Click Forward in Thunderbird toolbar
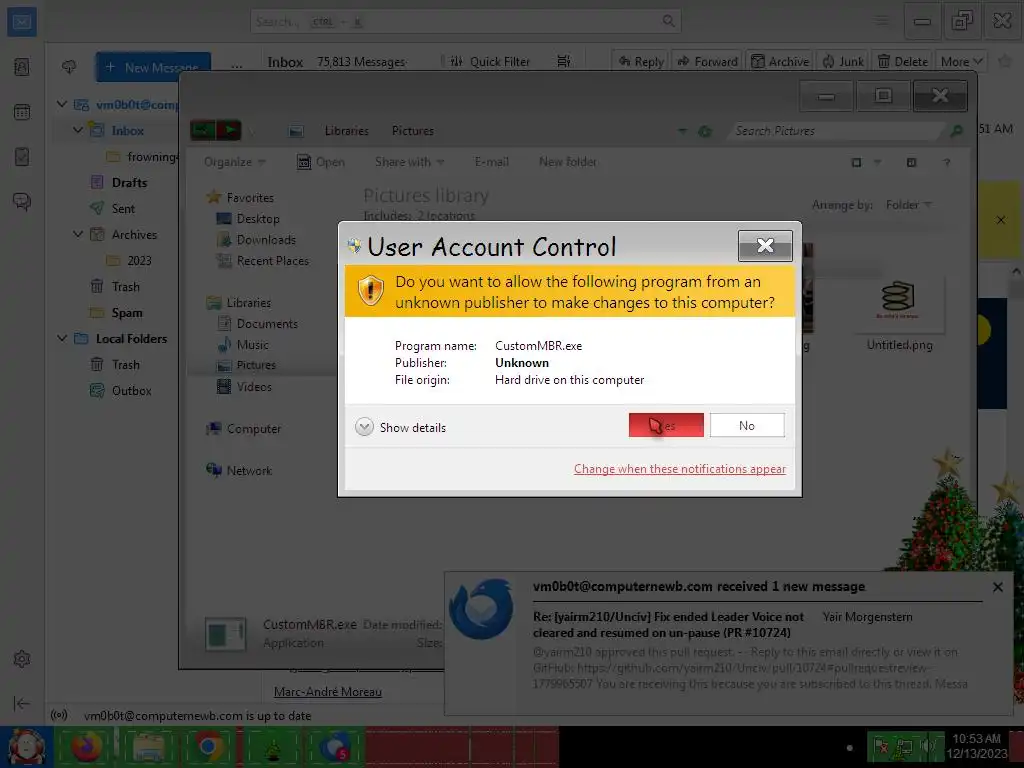 707,61
